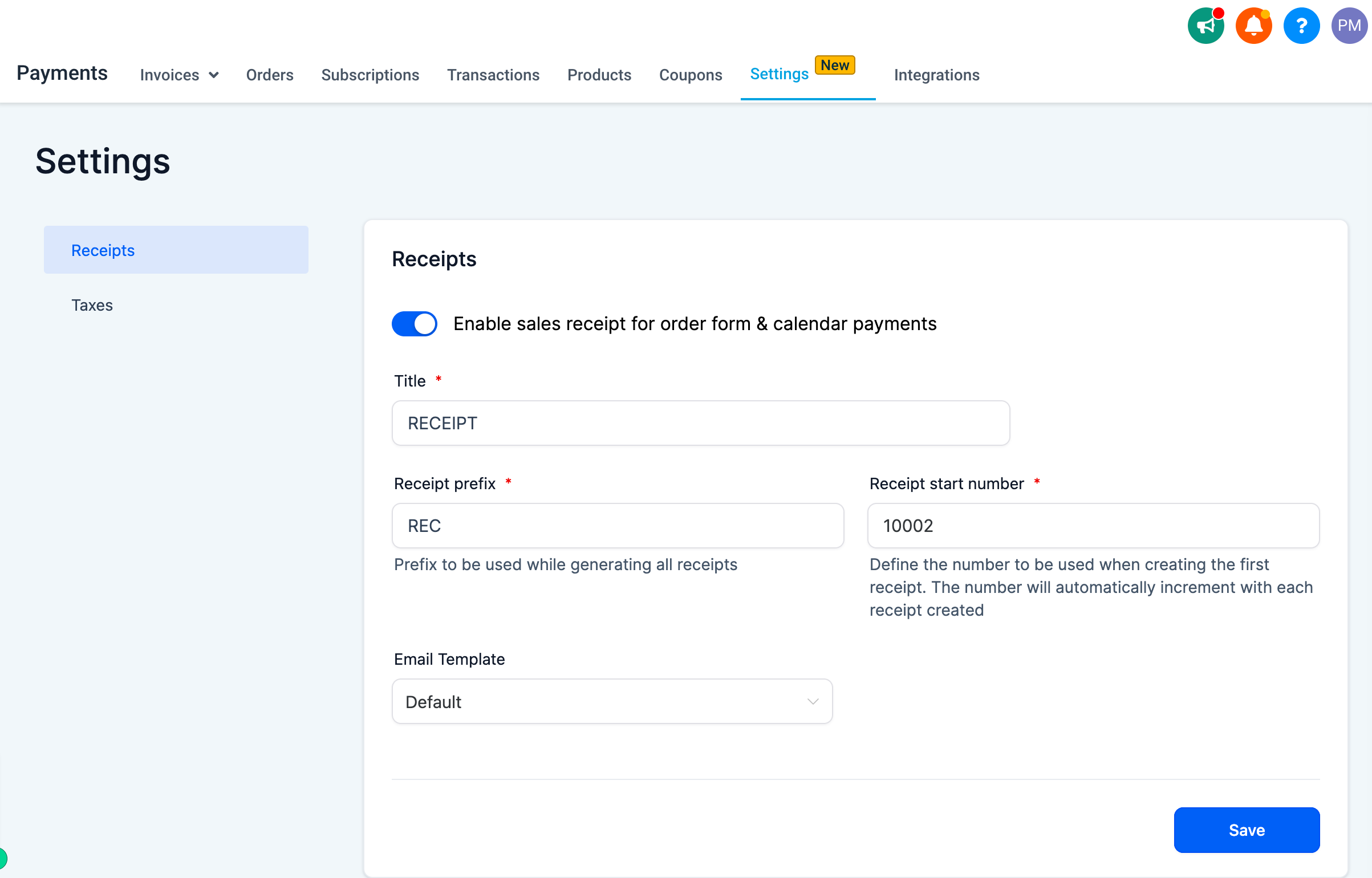Select the Products tab
This screenshot has width=1372, height=878.
tap(599, 75)
